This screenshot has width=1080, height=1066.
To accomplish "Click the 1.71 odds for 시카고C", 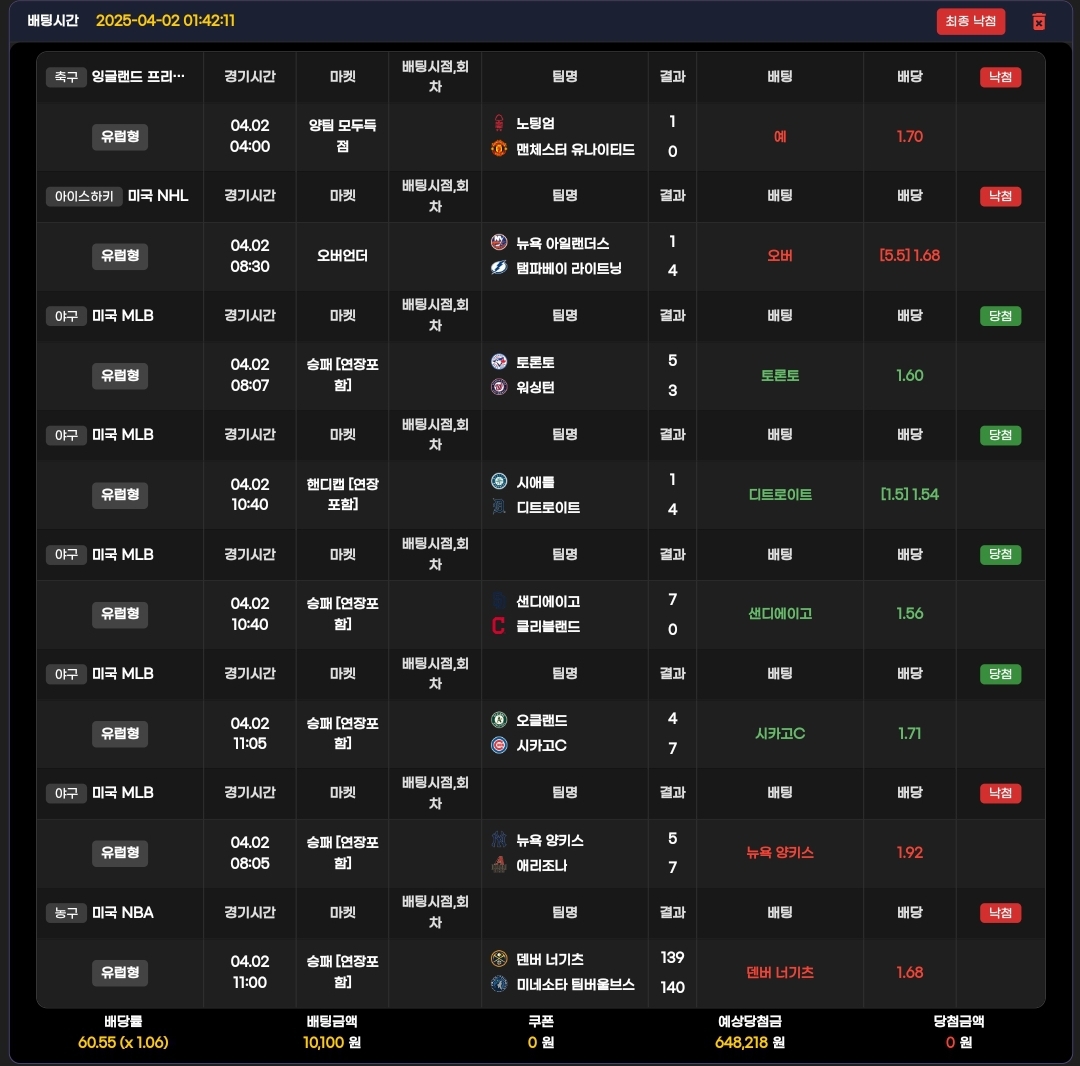I will [x=909, y=733].
